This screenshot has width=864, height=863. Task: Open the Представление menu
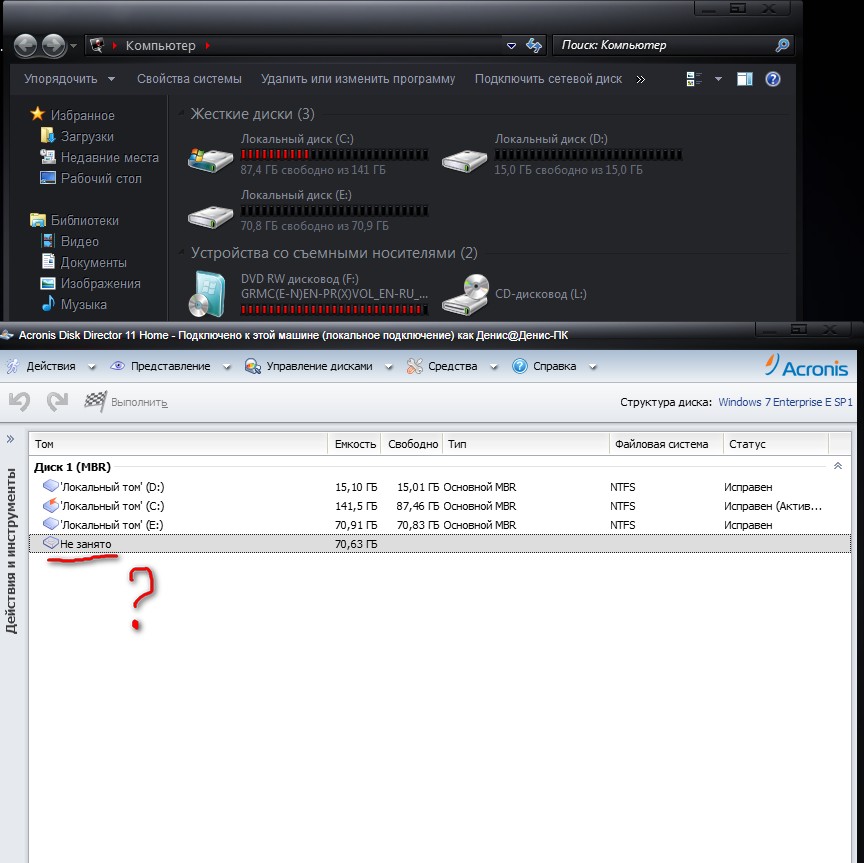[170, 366]
